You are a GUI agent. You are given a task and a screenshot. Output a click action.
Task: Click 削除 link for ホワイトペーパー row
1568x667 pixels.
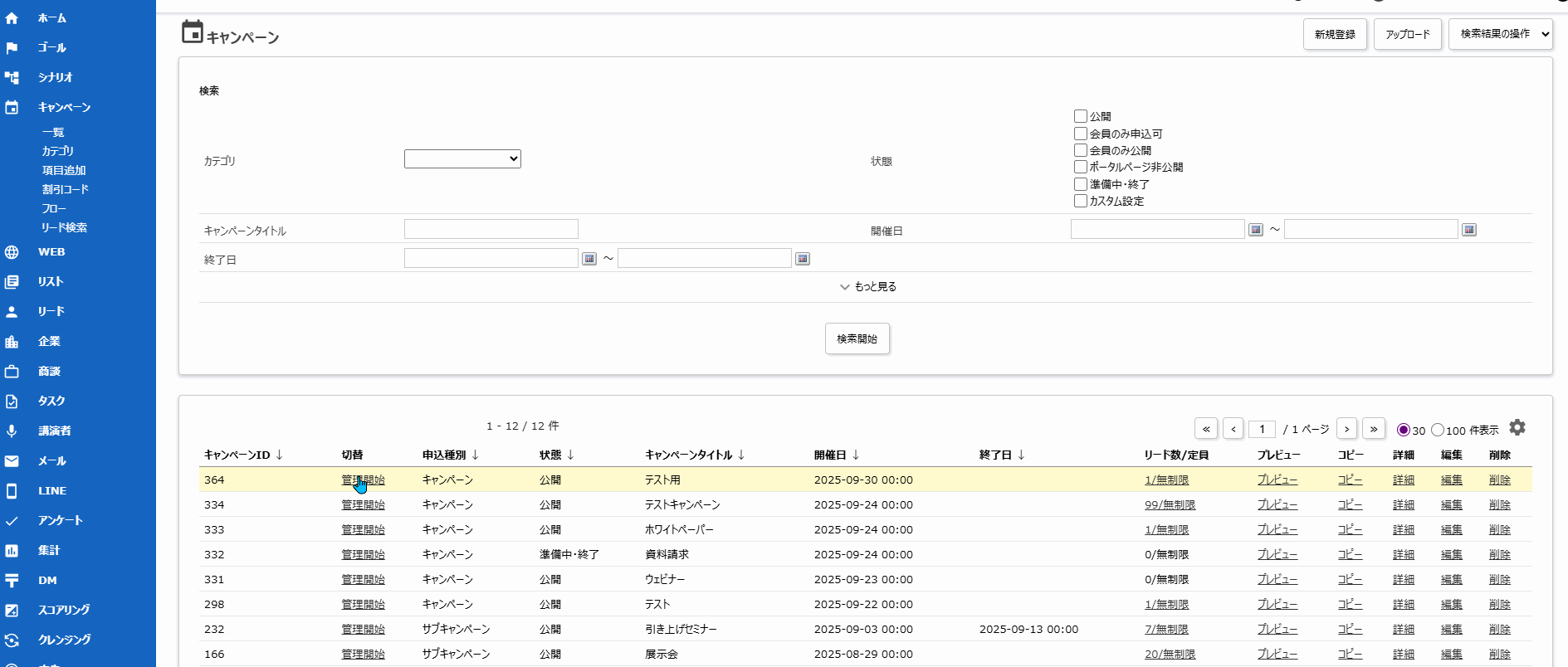click(x=1500, y=529)
